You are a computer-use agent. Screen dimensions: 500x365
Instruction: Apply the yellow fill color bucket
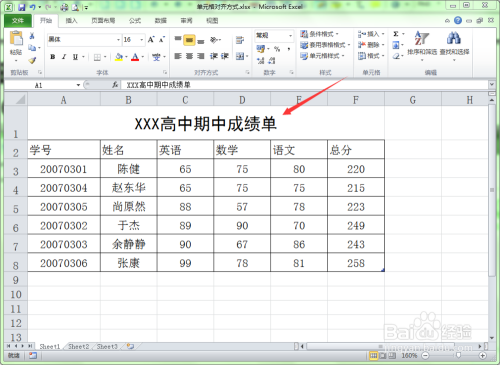pos(119,57)
